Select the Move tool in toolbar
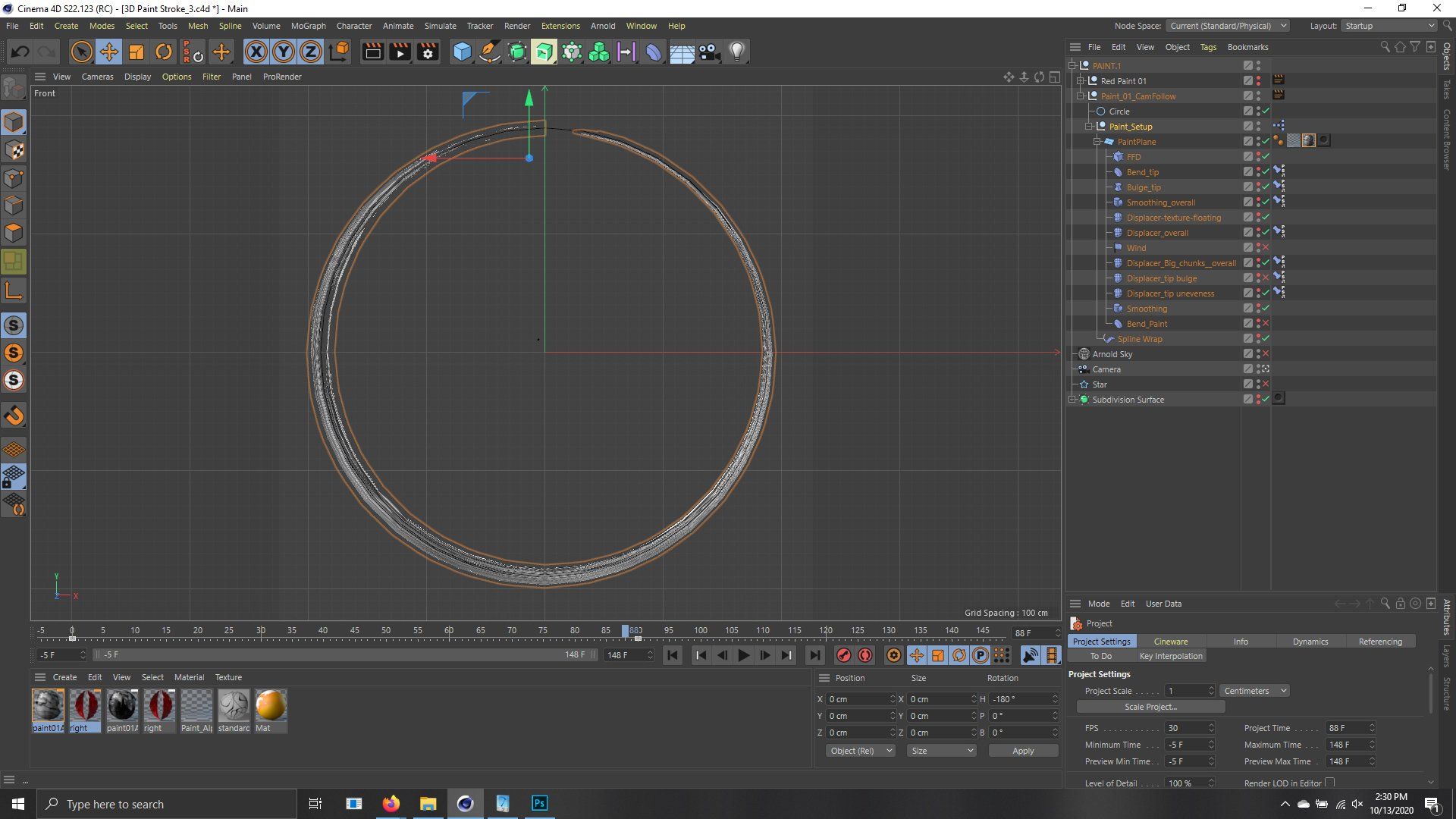The width and height of the screenshot is (1456, 819). click(108, 52)
